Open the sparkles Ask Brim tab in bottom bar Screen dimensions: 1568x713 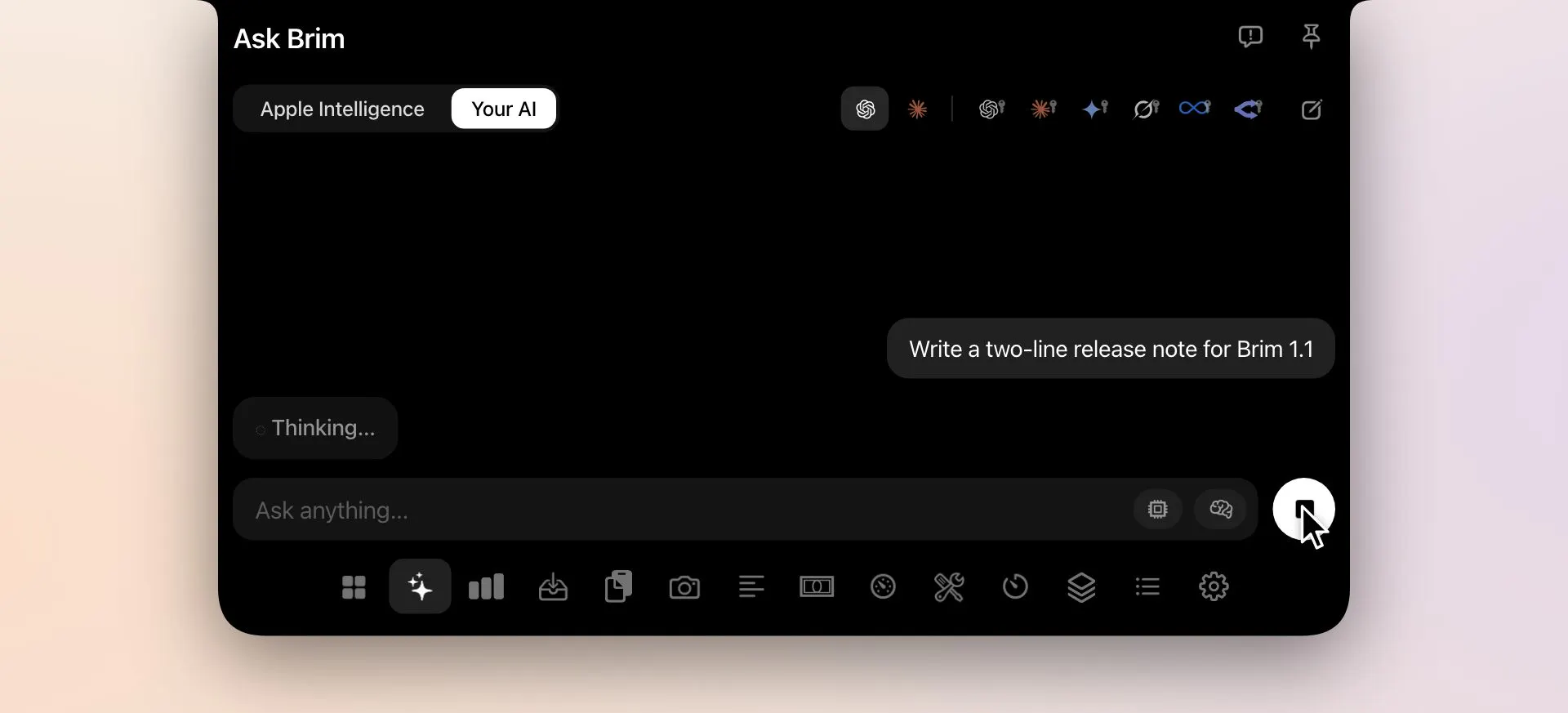tap(420, 586)
